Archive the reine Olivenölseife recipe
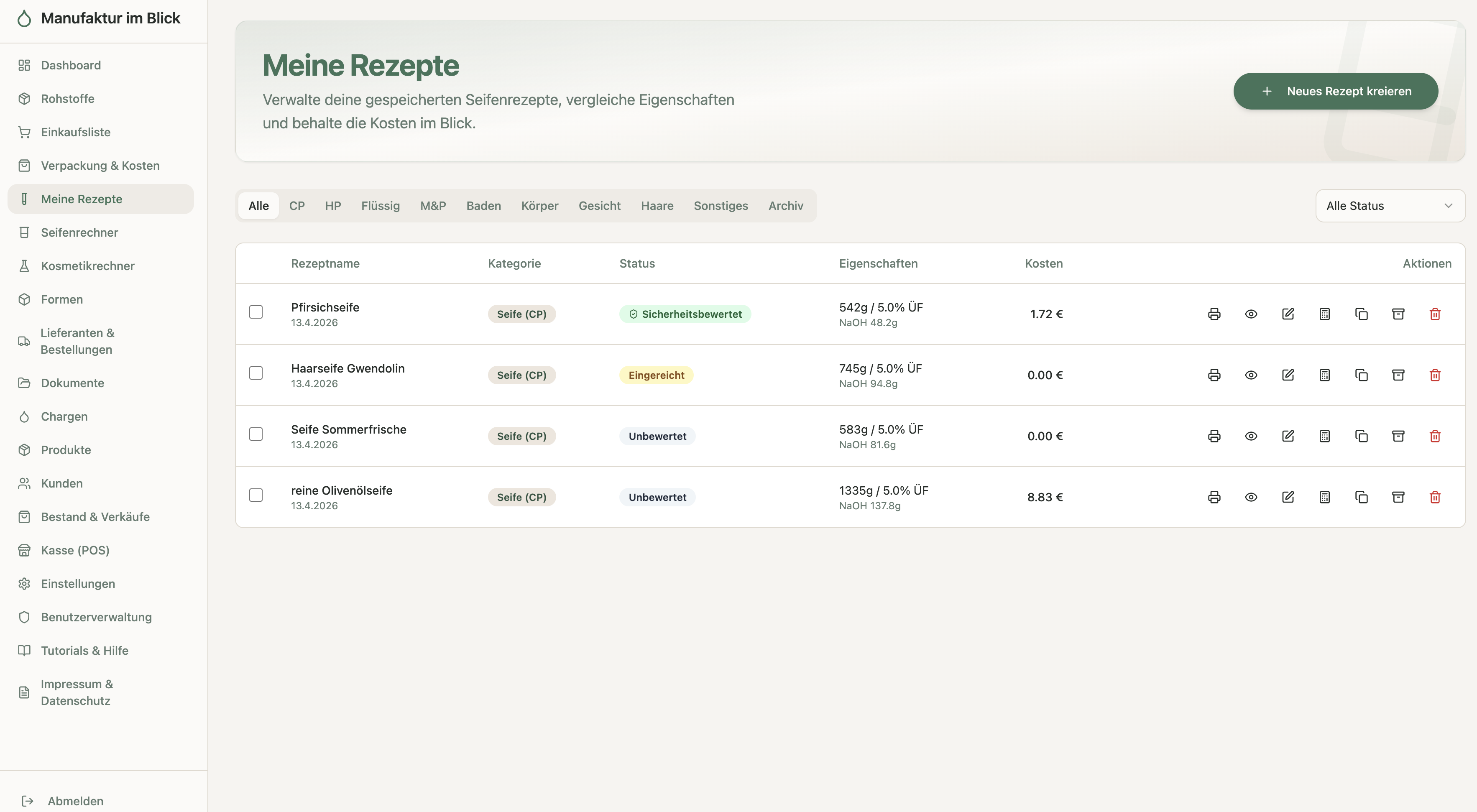Image resolution: width=1477 pixels, height=812 pixels. click(1398, 497)
